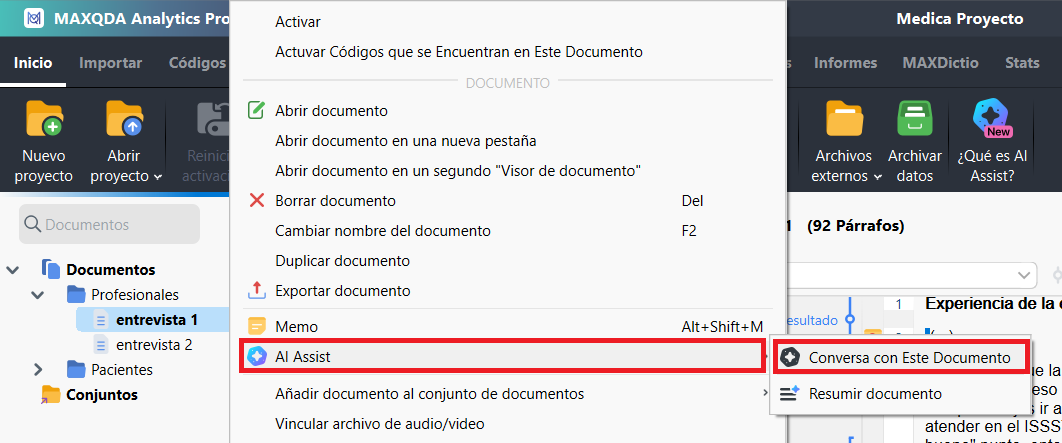The height and width of the screenshot is (443, 1062).
Task: Open the Abrir proyecto folder icon
Action: coord(125,119)
